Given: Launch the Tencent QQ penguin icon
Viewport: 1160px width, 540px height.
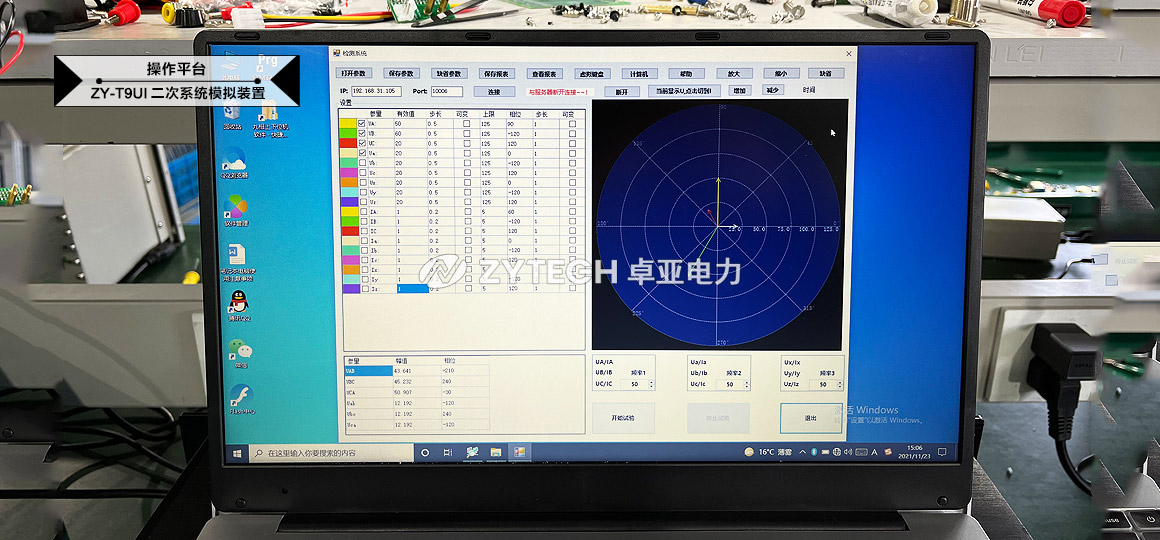Looking at the screenshot, I should (239, 306).
